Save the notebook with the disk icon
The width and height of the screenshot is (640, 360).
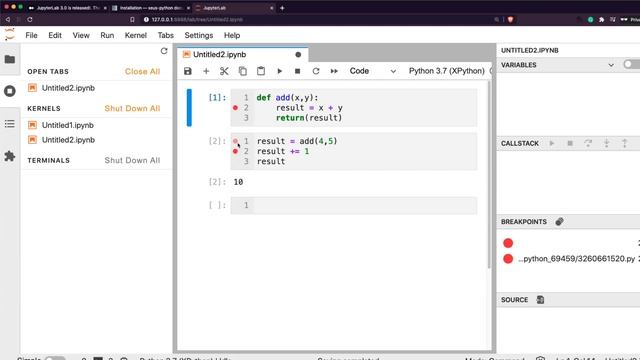[188, 71]
